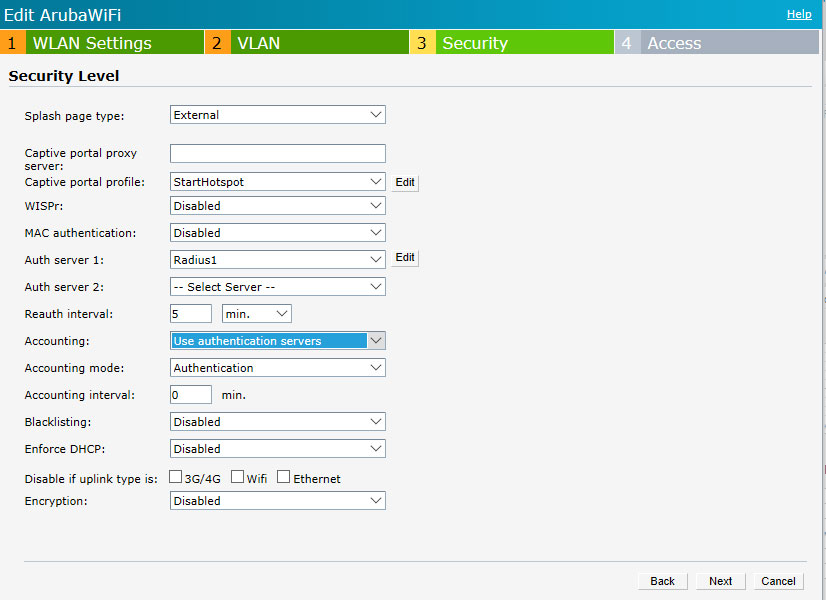The height and width of the screenshot is (600, 826).
Task: Click the Accounting interval input field
Action: click(191, 395)
